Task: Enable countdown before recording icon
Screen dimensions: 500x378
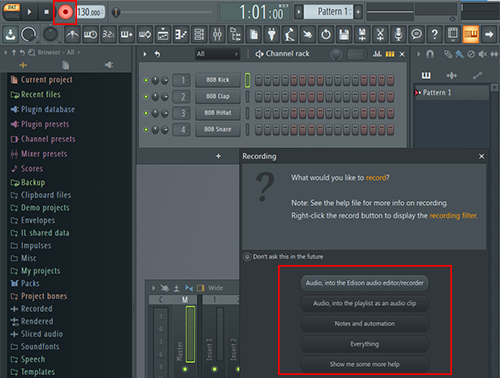Action: tap(108, 34)
